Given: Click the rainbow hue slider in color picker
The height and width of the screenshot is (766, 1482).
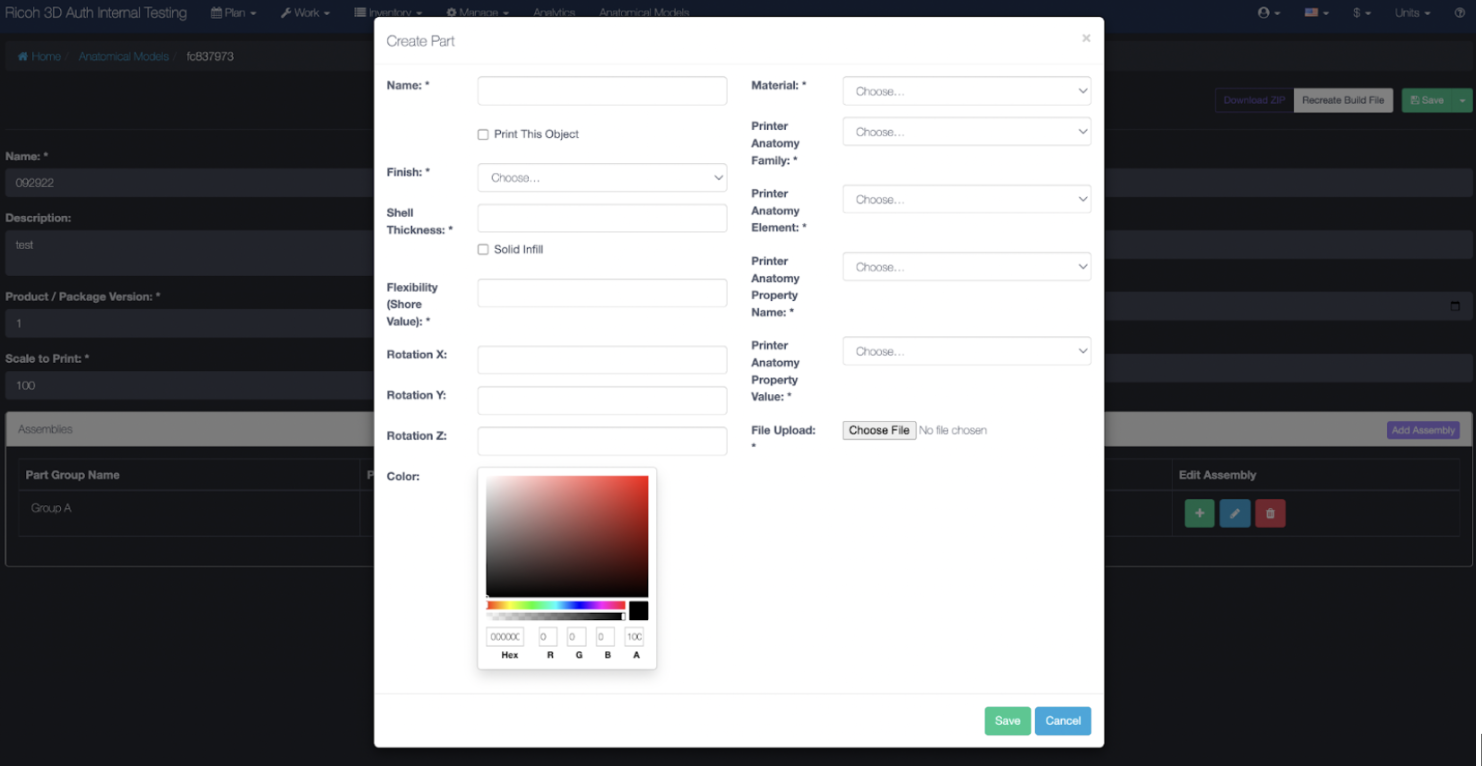Looking at the screenshot, I should pyautogui.click(x=556, y=605).
